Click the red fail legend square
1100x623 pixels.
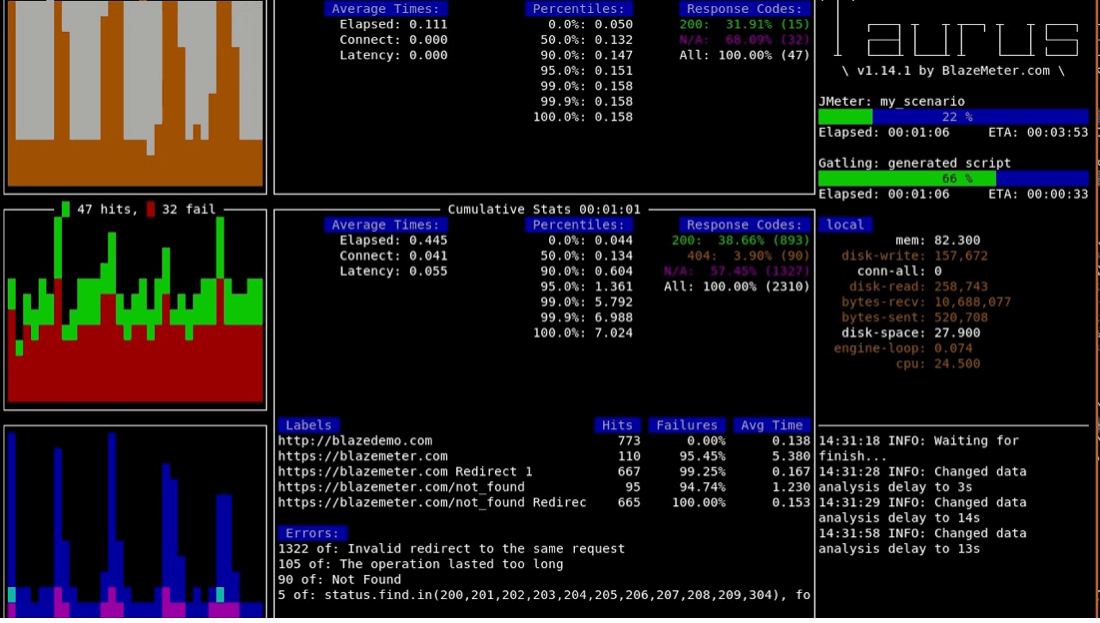(x=150, y=209)
